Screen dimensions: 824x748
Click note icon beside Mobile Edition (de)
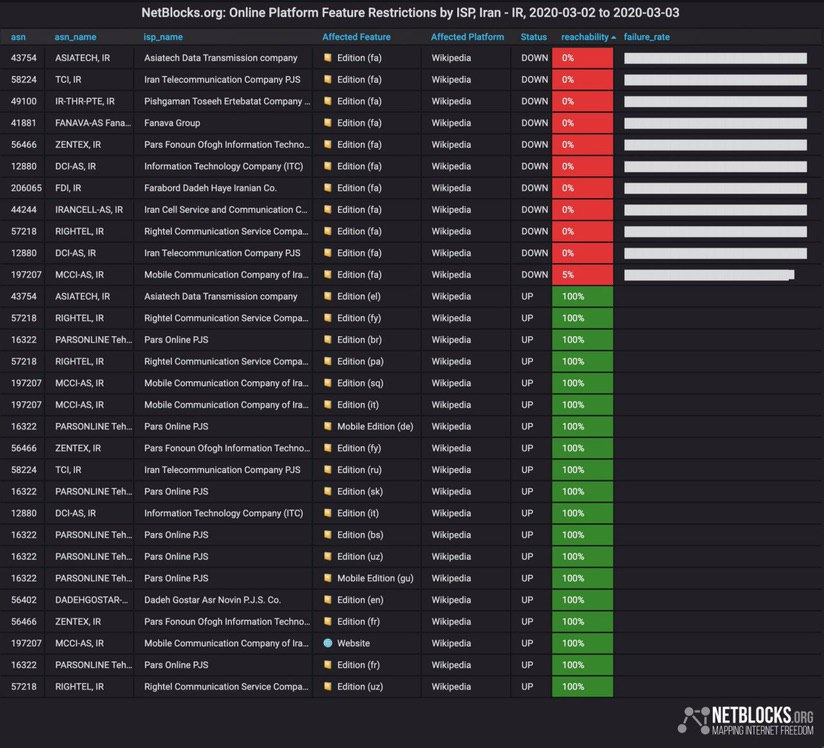click(328, 426)
